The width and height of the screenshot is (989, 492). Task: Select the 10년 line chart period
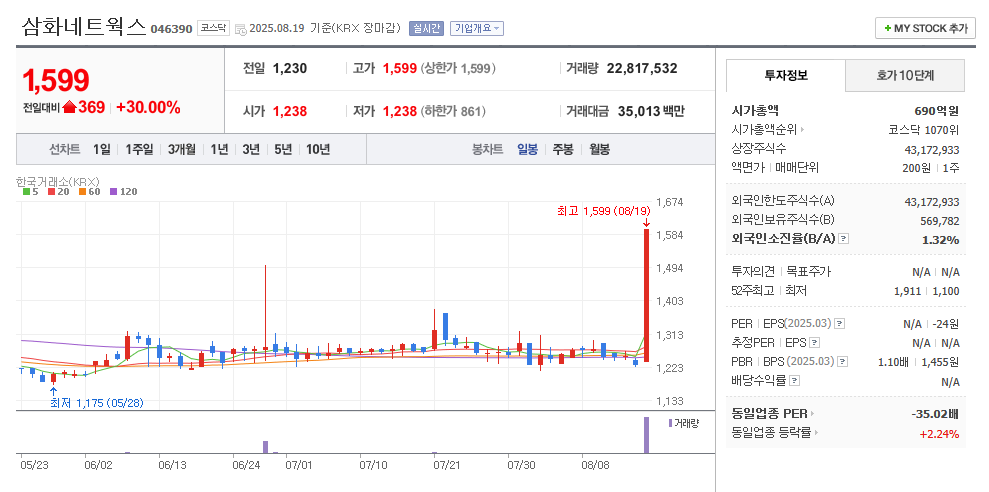(x=318, y=149)
